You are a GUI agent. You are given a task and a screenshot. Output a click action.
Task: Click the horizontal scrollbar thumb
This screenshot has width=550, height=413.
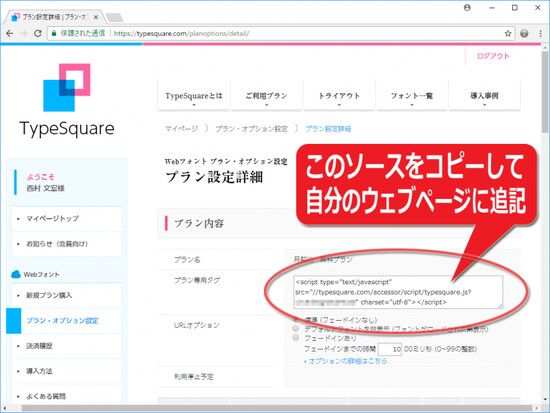[x=277, y=408]
